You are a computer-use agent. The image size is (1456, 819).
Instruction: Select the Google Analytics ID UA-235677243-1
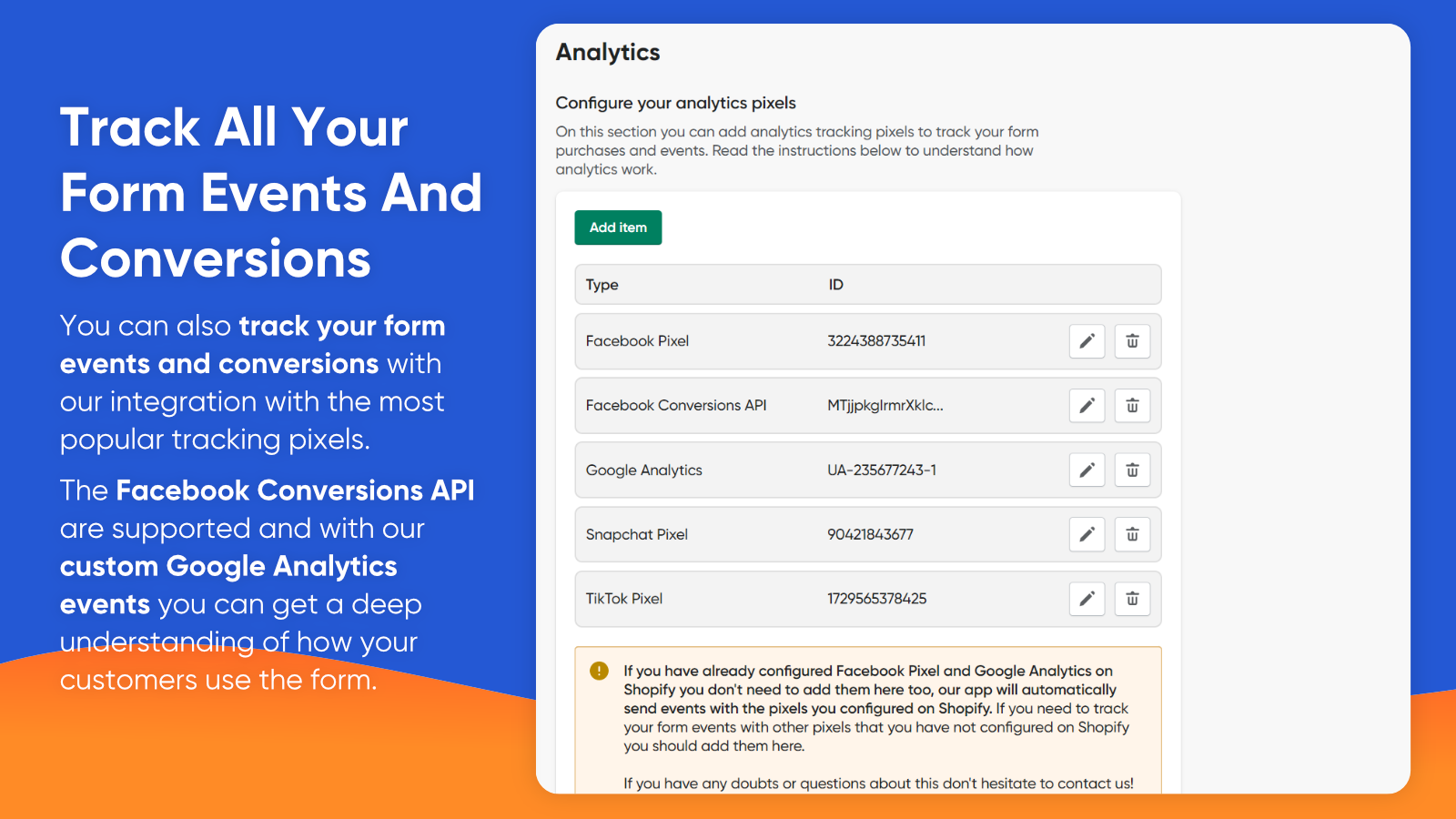[x=882, y=470]
